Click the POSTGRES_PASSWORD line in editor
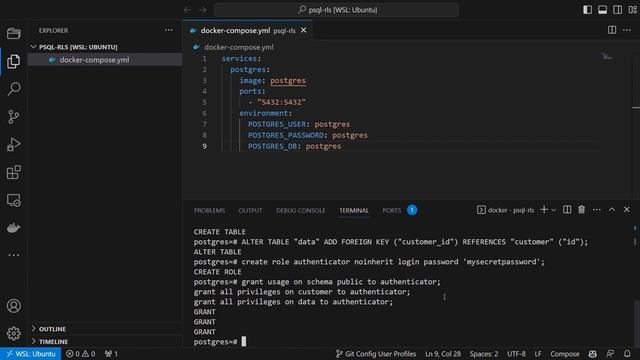The height and width of the screenshot is (360, 640). (307, 135)
